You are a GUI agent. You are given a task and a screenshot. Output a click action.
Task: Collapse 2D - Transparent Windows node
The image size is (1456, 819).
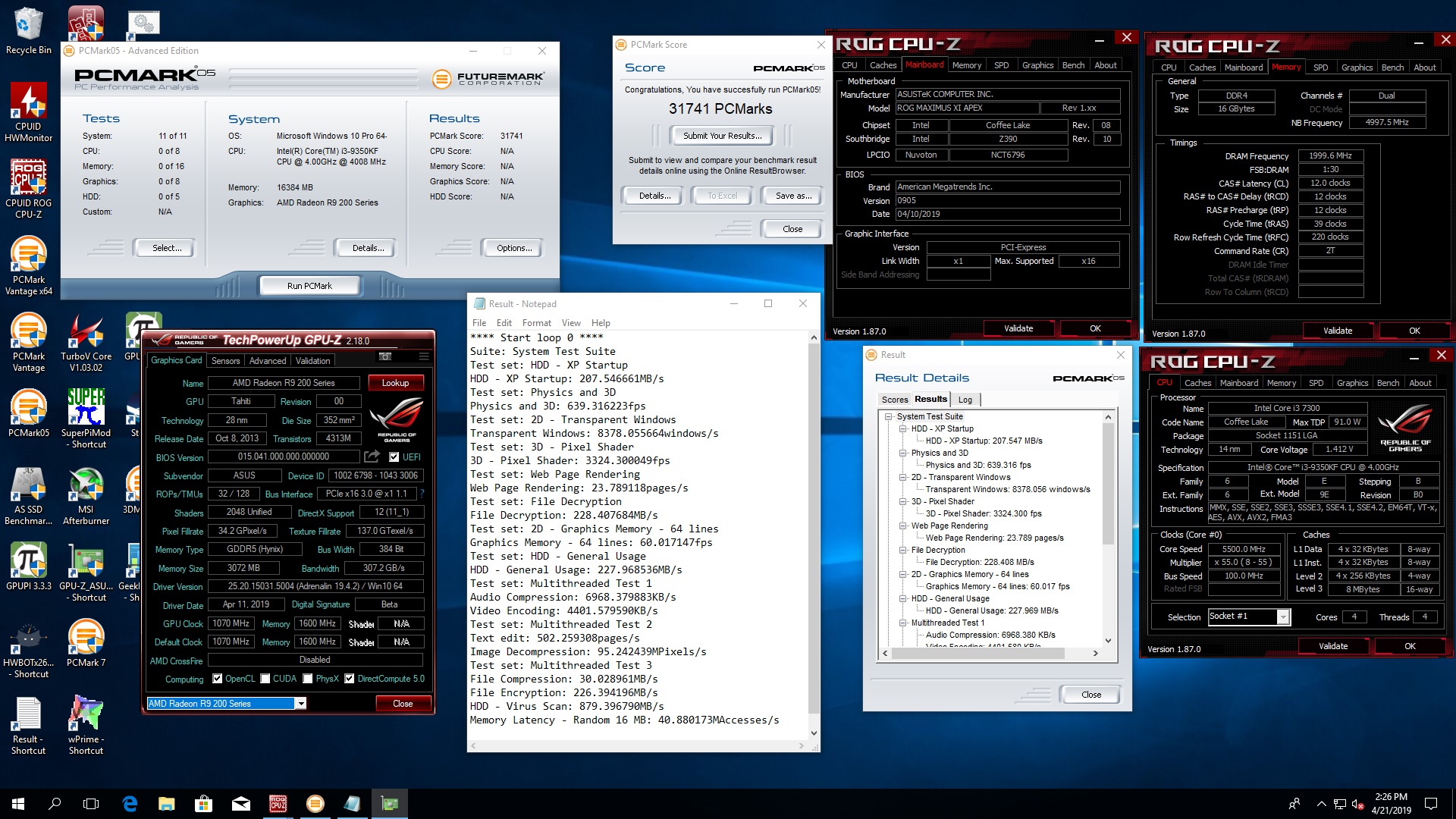point(904,477)
